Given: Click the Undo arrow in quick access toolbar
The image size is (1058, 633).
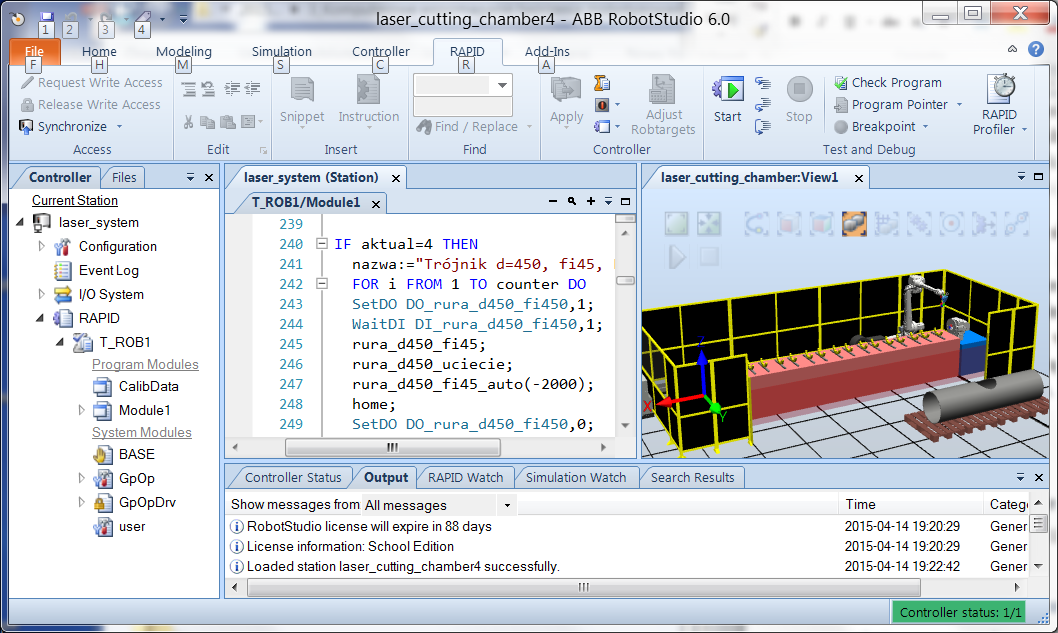Looking at the screenshot, I should [72, 18].
